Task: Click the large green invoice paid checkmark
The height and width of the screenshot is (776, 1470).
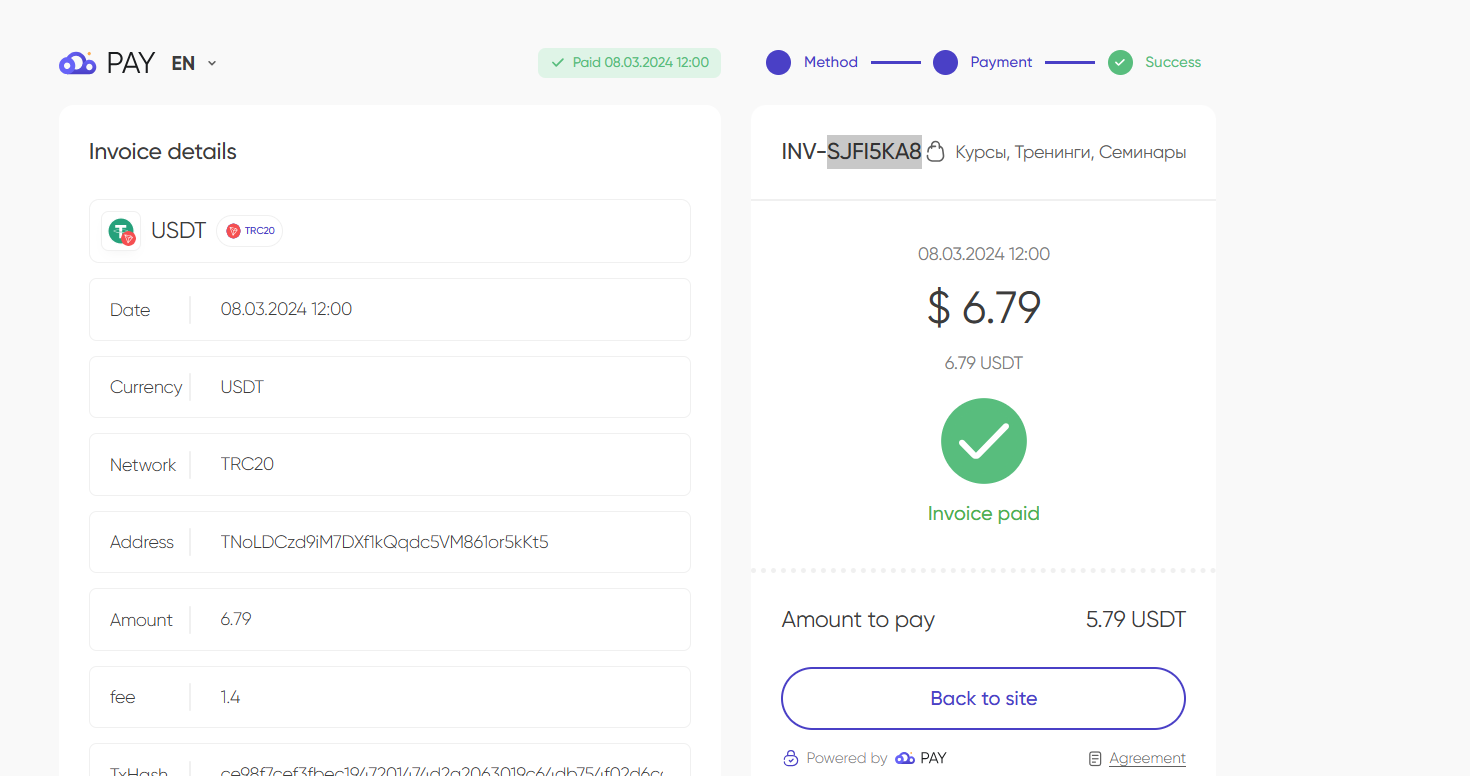Action: coord(984,441)
